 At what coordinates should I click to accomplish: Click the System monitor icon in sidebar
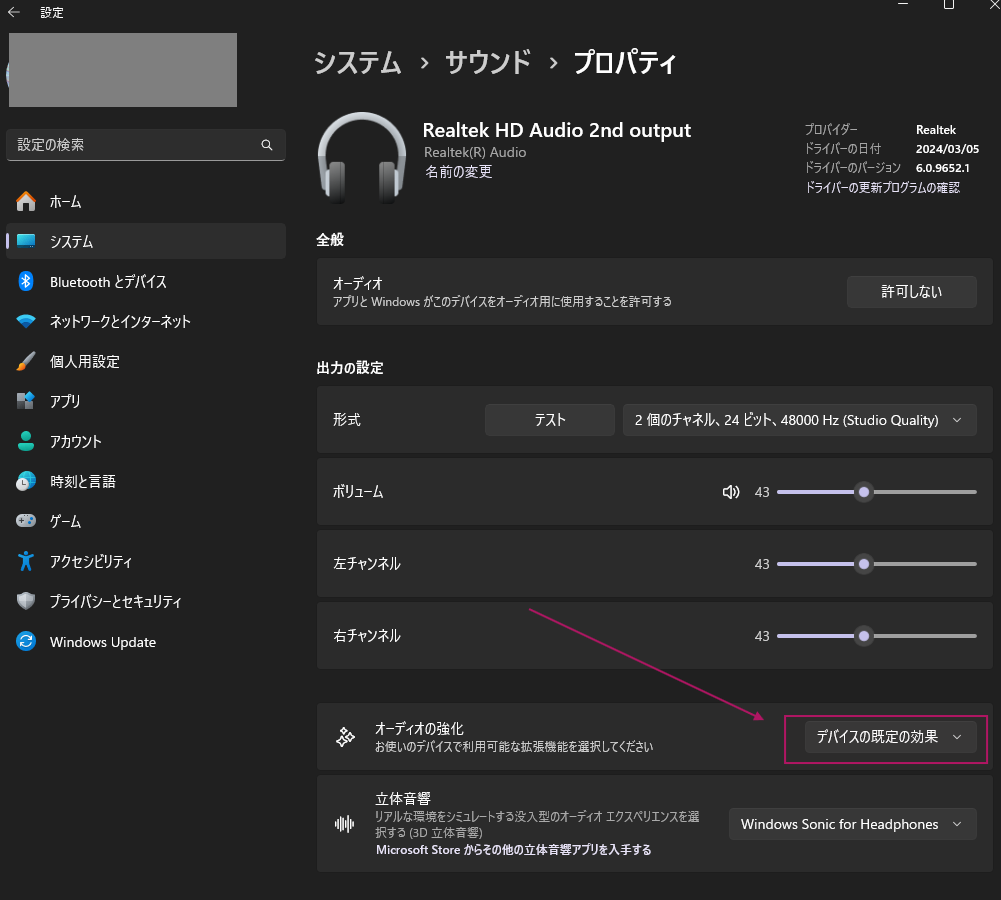(26, 241)
